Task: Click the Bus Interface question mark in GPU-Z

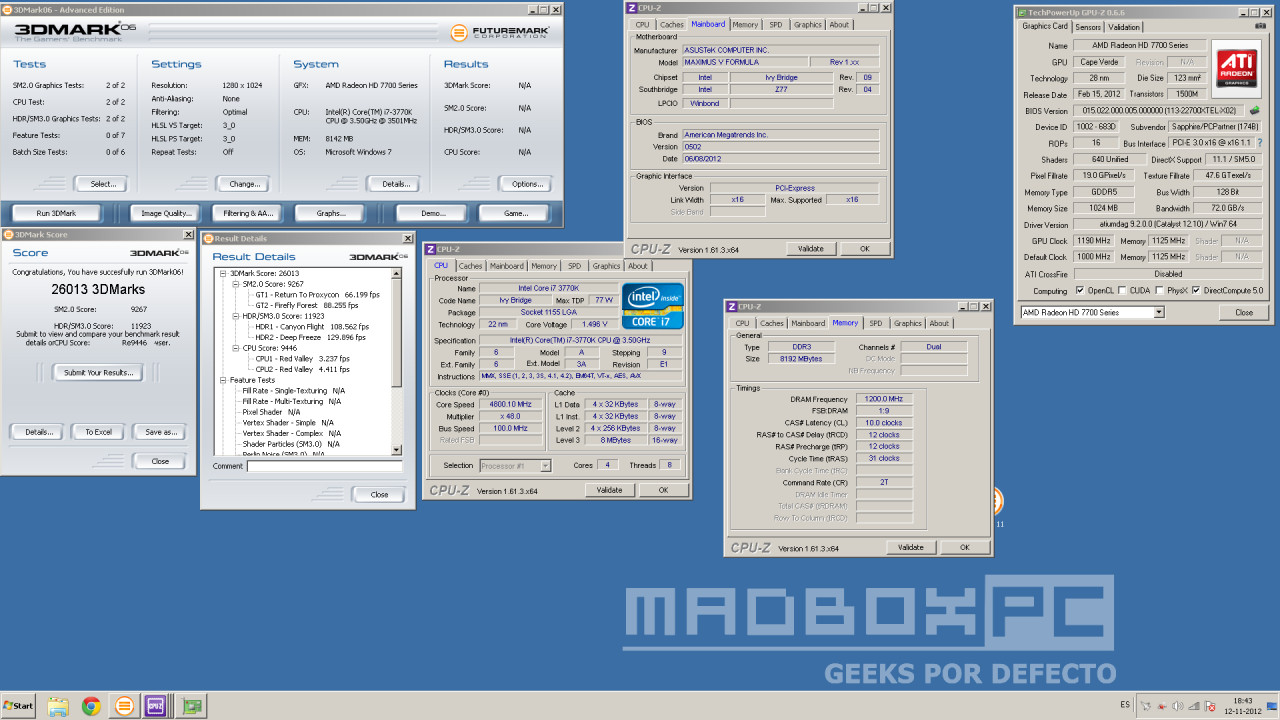Action: 1259,143
